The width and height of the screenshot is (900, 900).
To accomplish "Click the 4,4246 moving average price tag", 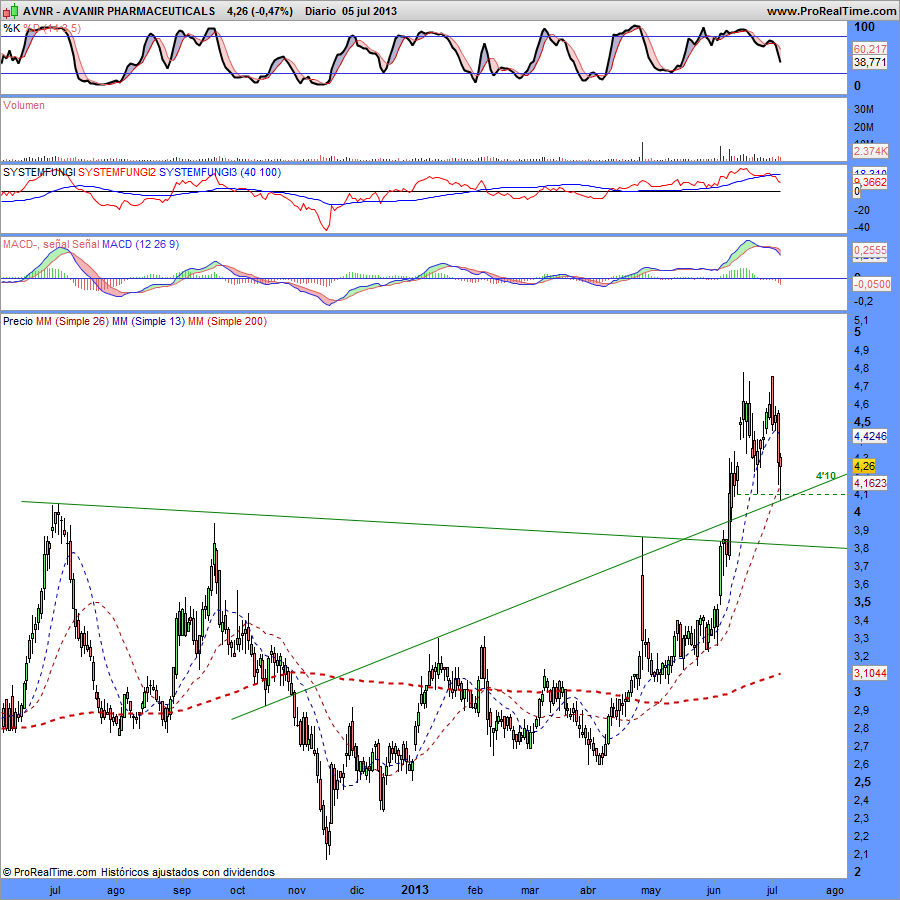I will (870, 436).
